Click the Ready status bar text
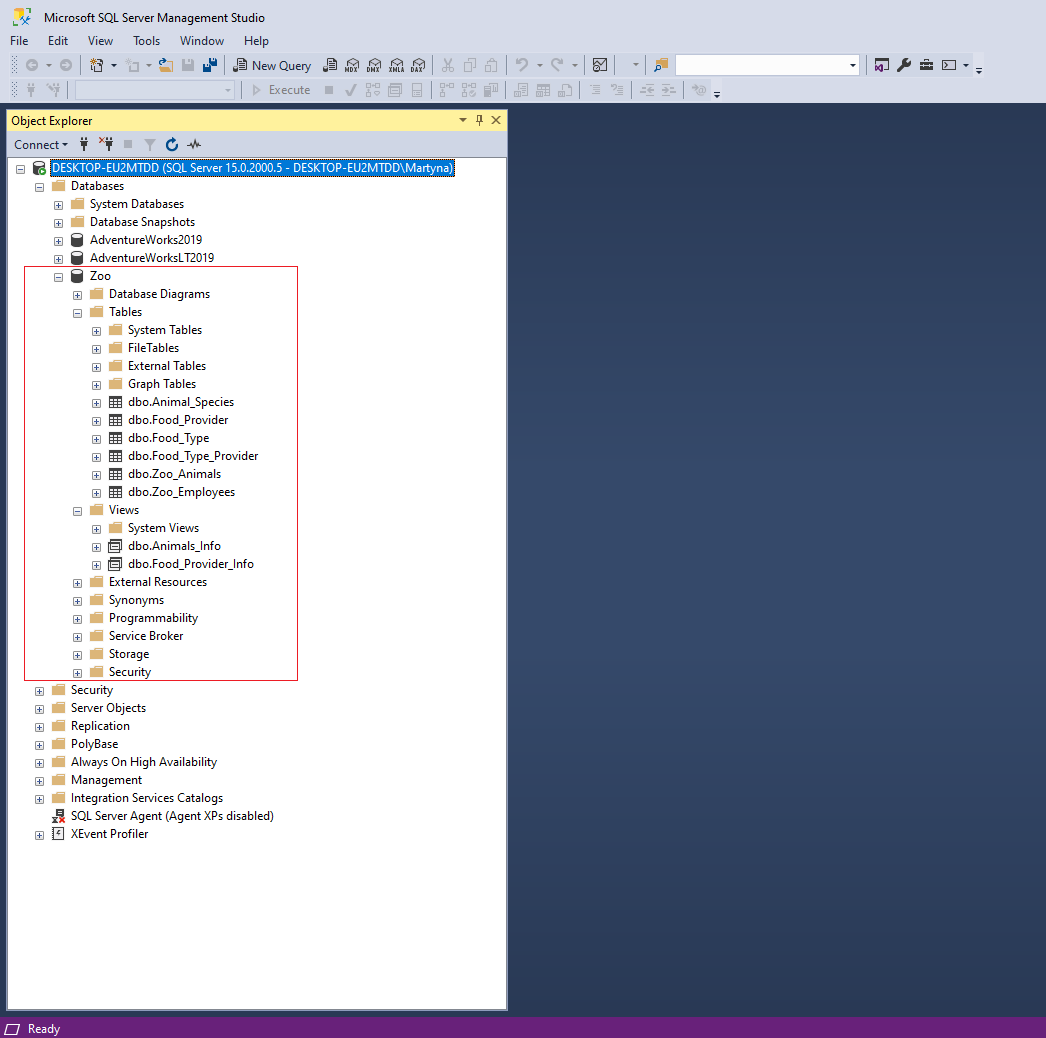 44,1029
